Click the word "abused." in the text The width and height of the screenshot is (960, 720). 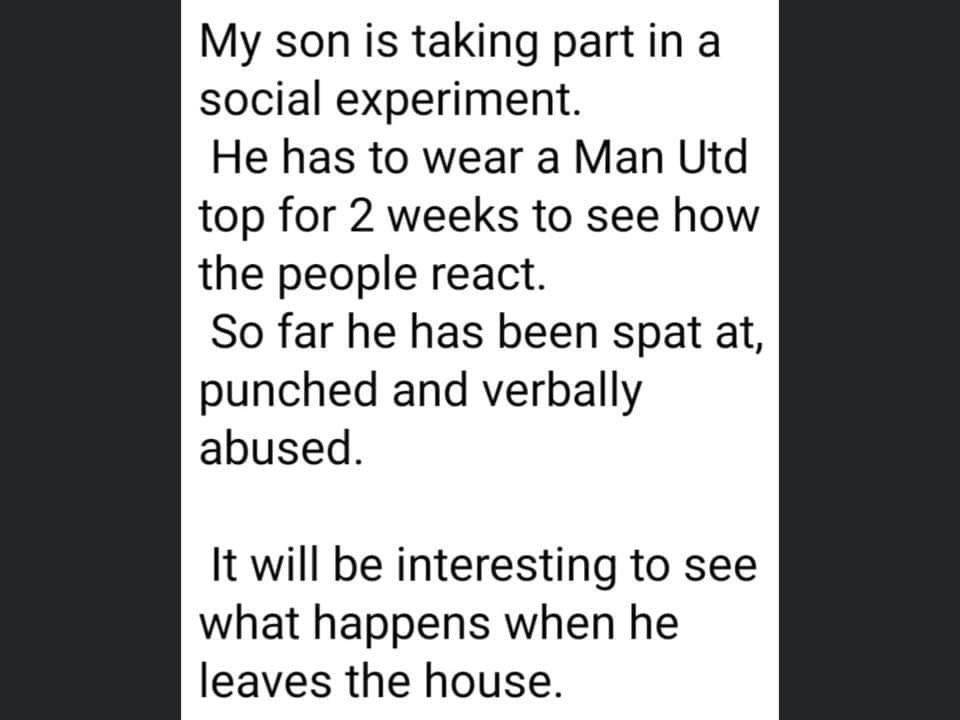click(x=278, y=448)
